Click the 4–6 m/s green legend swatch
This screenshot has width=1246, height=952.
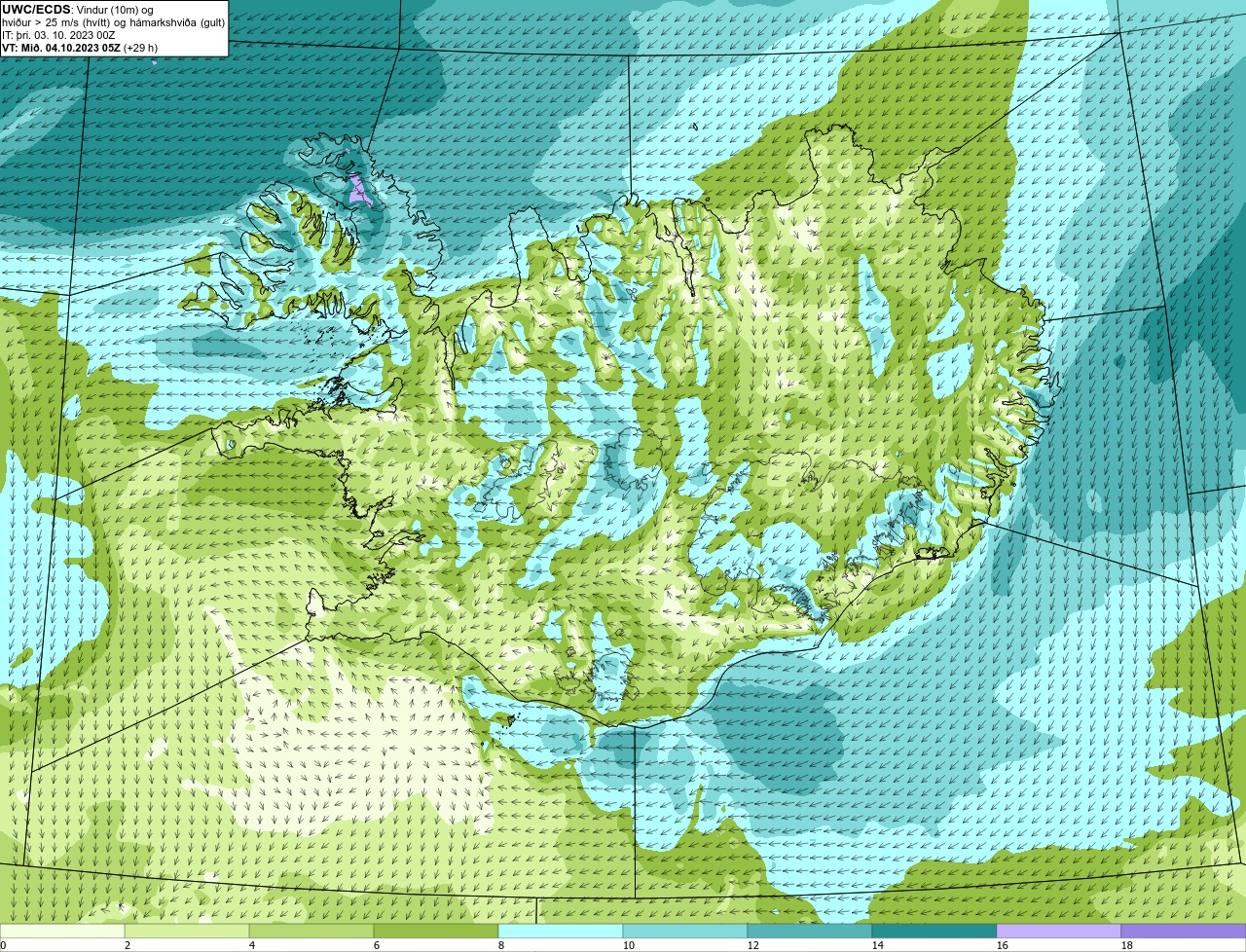[x=311, y=932]
